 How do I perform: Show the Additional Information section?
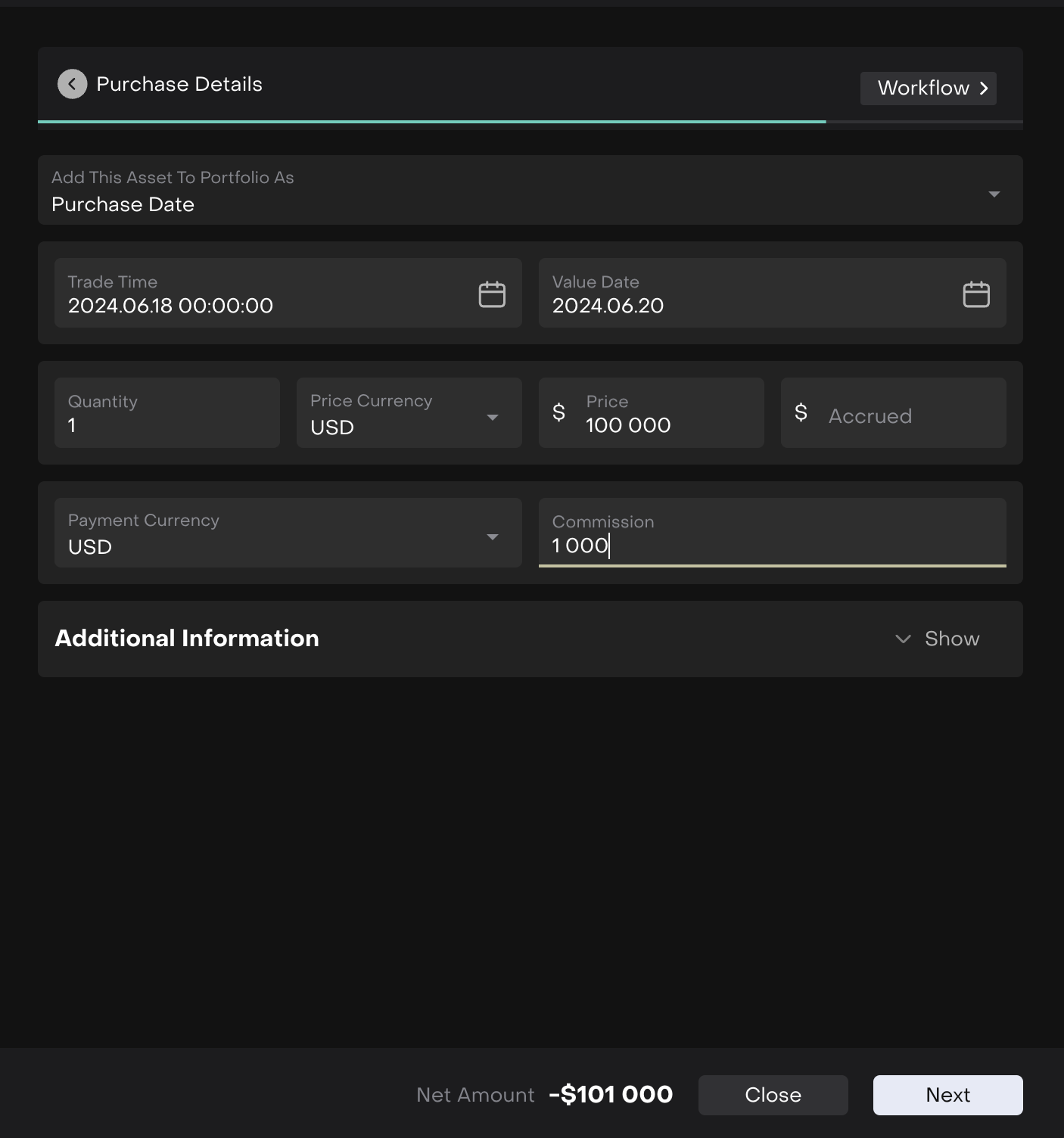coord(950,639)
